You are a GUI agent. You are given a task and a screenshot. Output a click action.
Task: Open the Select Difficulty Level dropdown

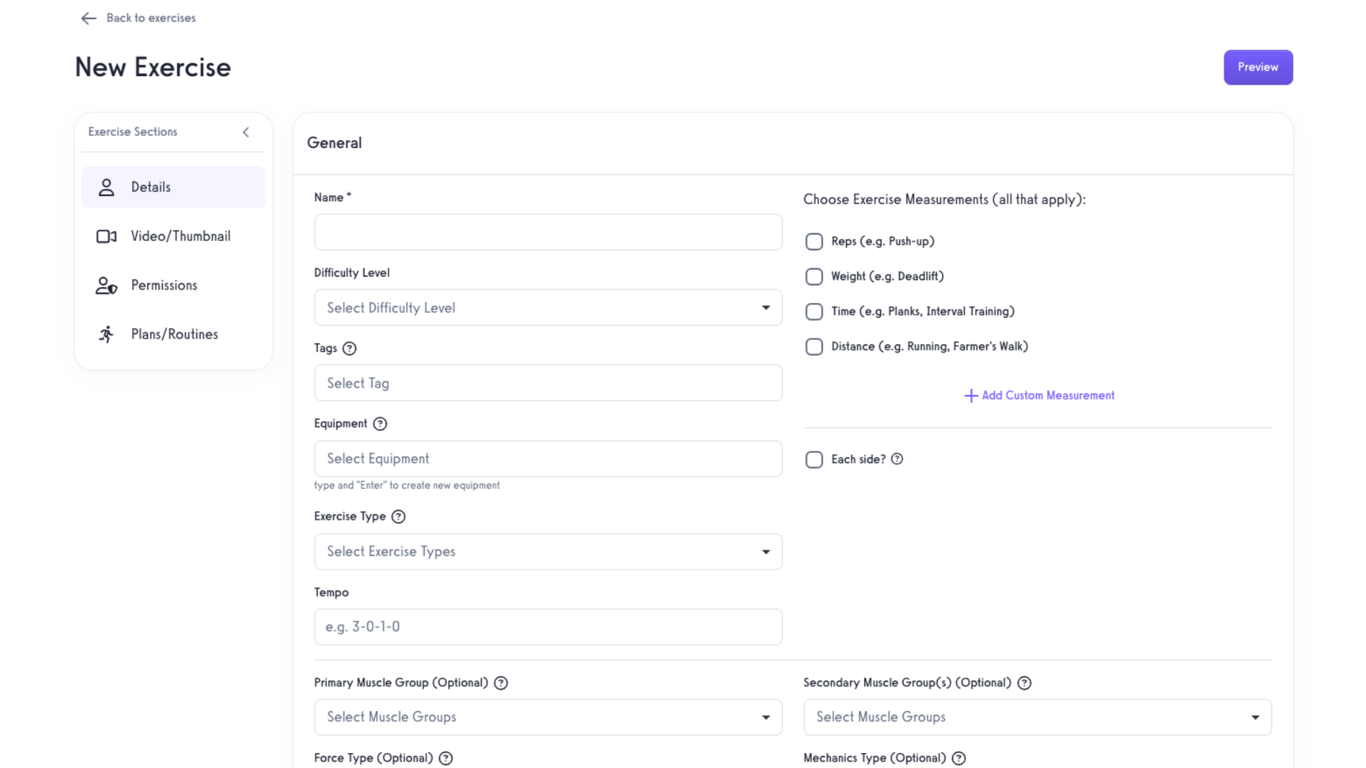(548, 308)
